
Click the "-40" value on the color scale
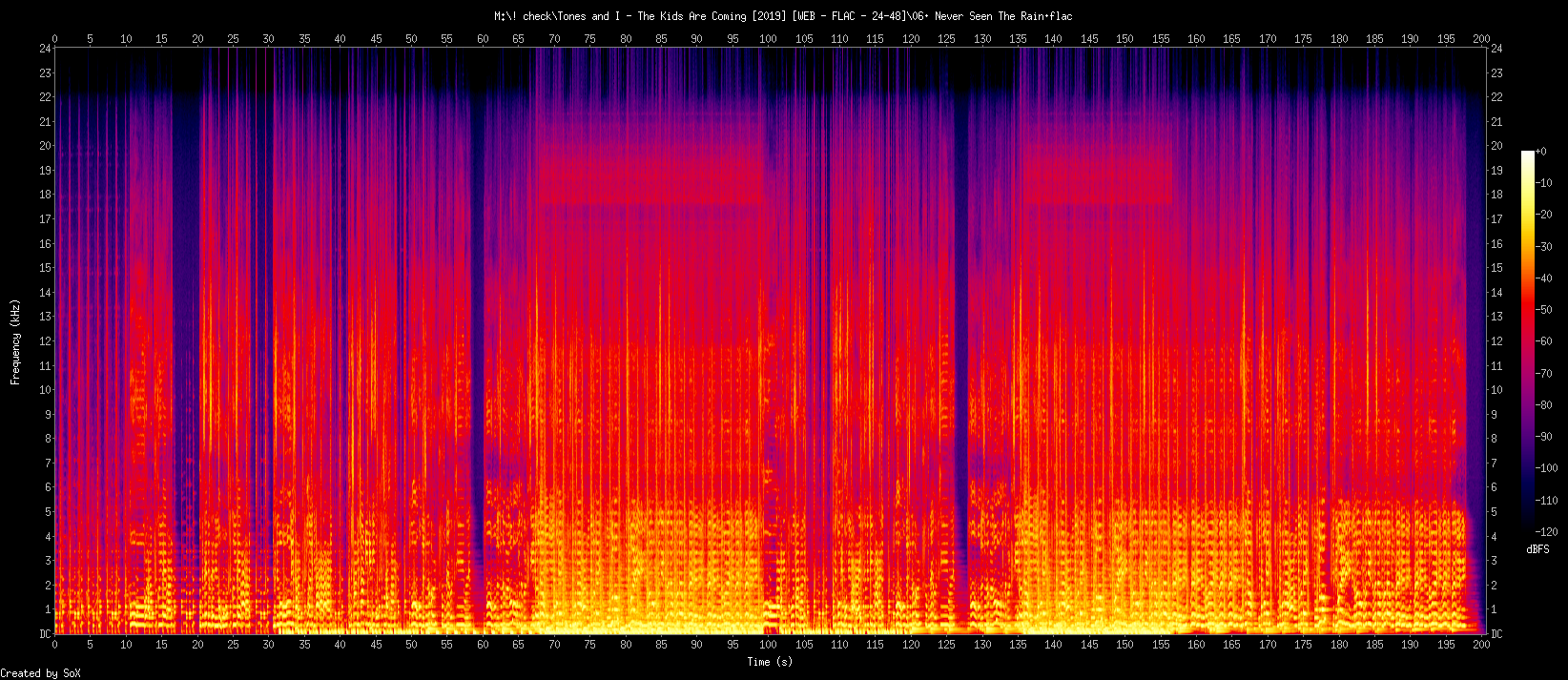click(x=1545, y=278)
